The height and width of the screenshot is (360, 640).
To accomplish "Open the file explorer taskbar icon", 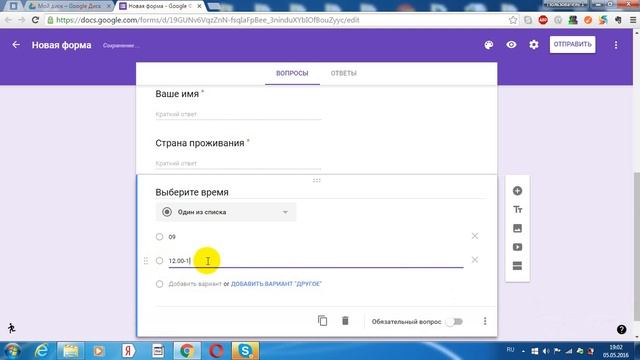I will pos(71,351).
